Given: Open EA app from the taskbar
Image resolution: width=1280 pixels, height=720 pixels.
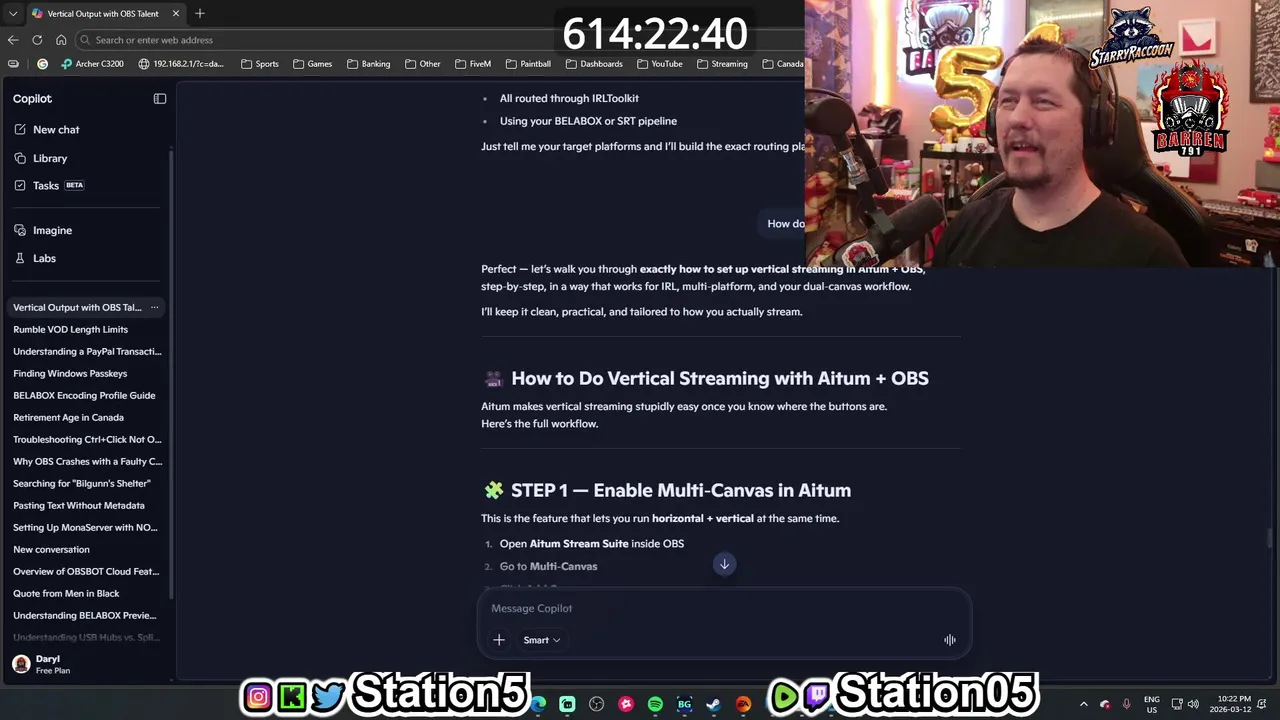Looking at the screenshot, I should 743,704.
